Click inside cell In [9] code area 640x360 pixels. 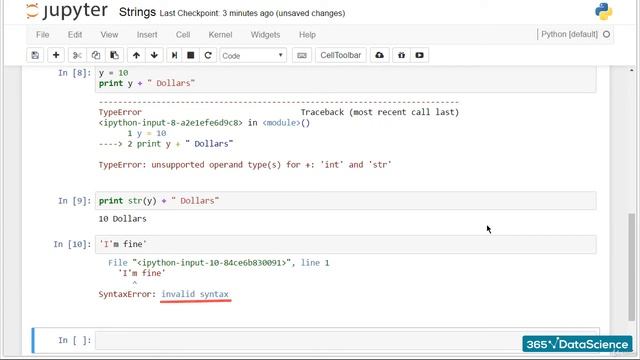[346, 201]
